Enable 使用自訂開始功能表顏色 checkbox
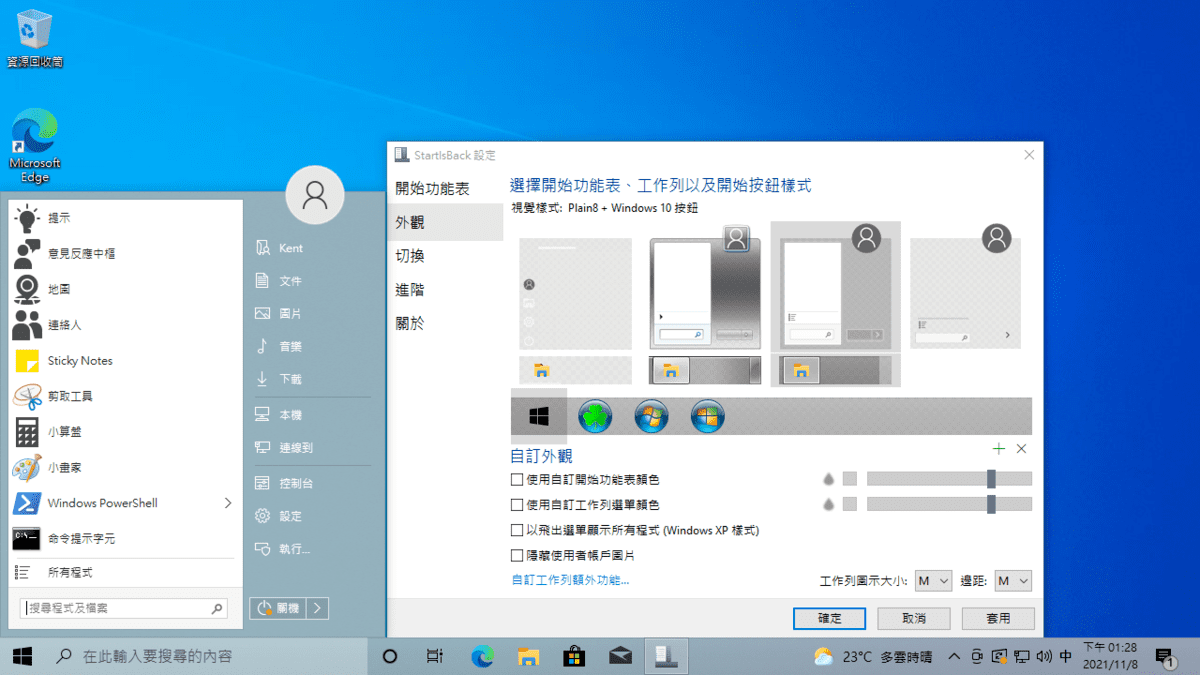Image resolution: width=1200 pixels, height=675 pixels. tap(517, 480)
